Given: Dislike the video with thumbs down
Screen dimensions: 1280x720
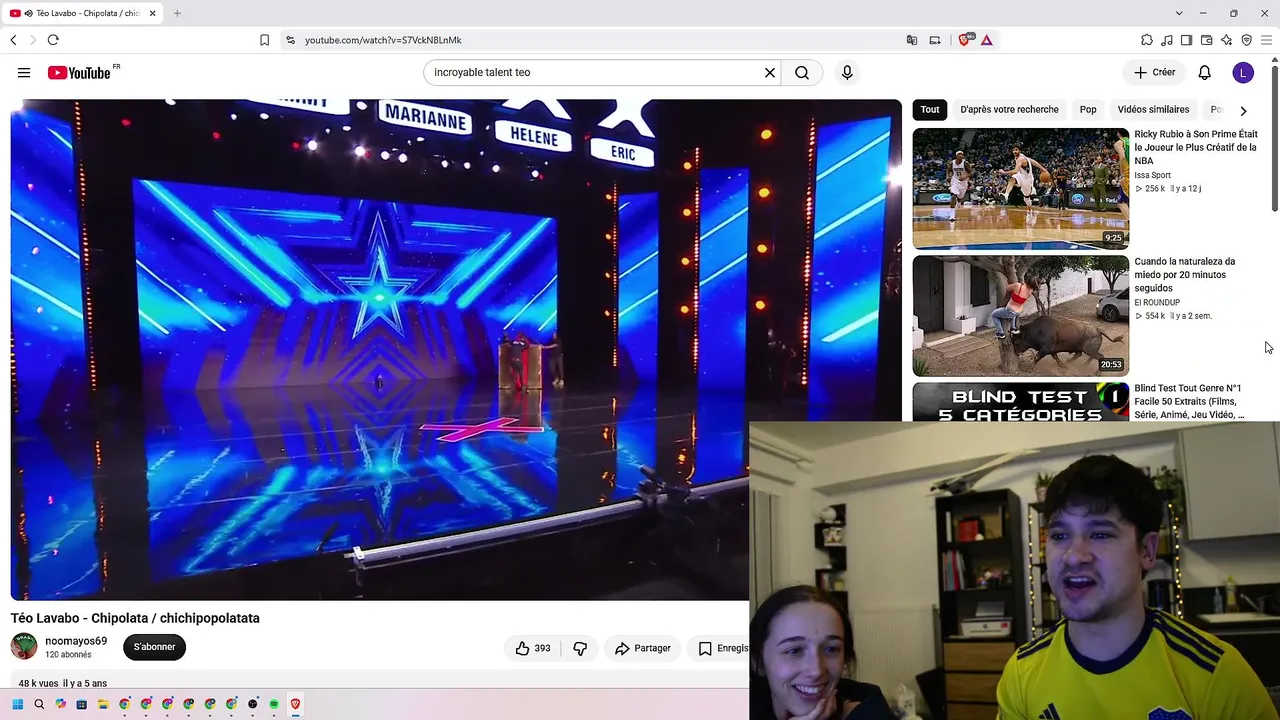Looking at the screenshot, I should tap(580, 648).
